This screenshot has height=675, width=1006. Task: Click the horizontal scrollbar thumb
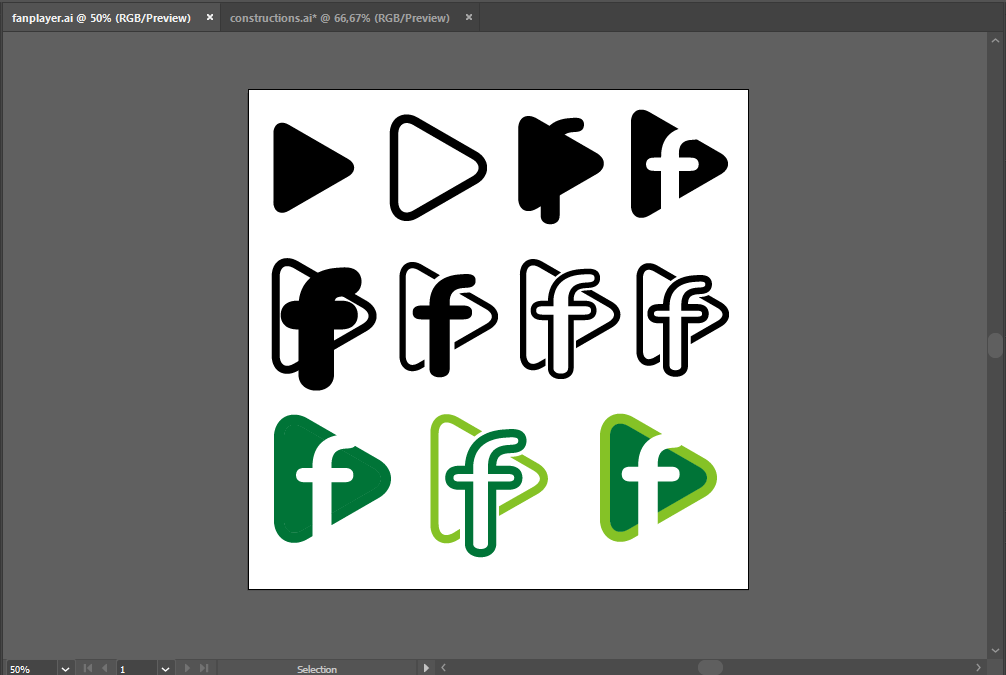(710, 668)
